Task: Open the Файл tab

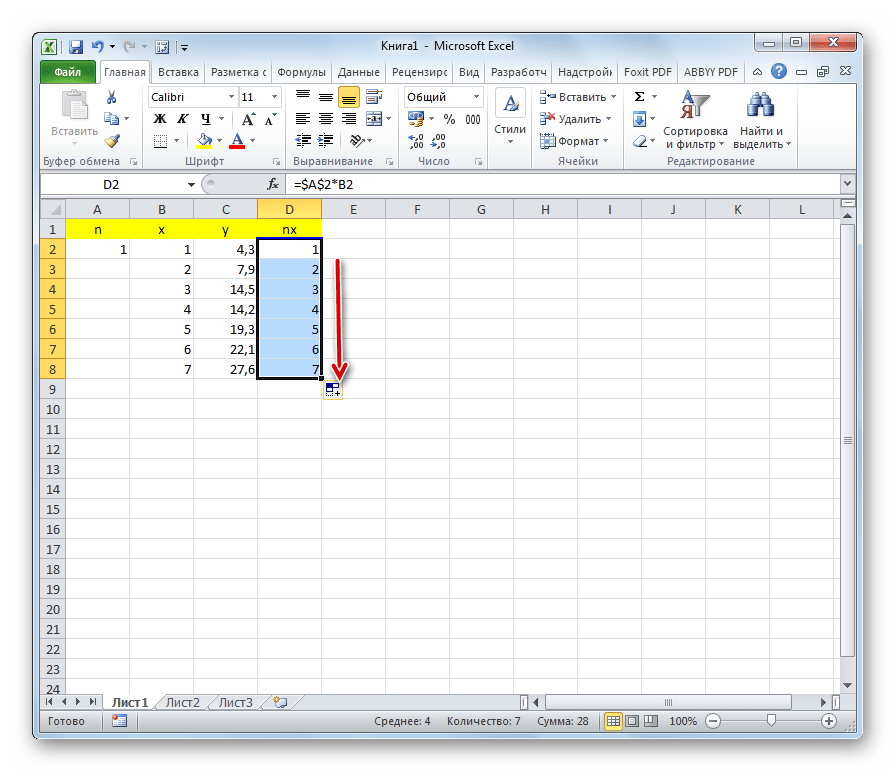Action: pyautogui.click(x=68, y=72)
